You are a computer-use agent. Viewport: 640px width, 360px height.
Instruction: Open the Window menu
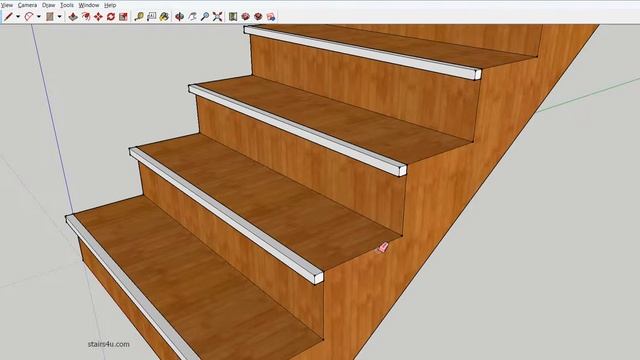(89, 5)
